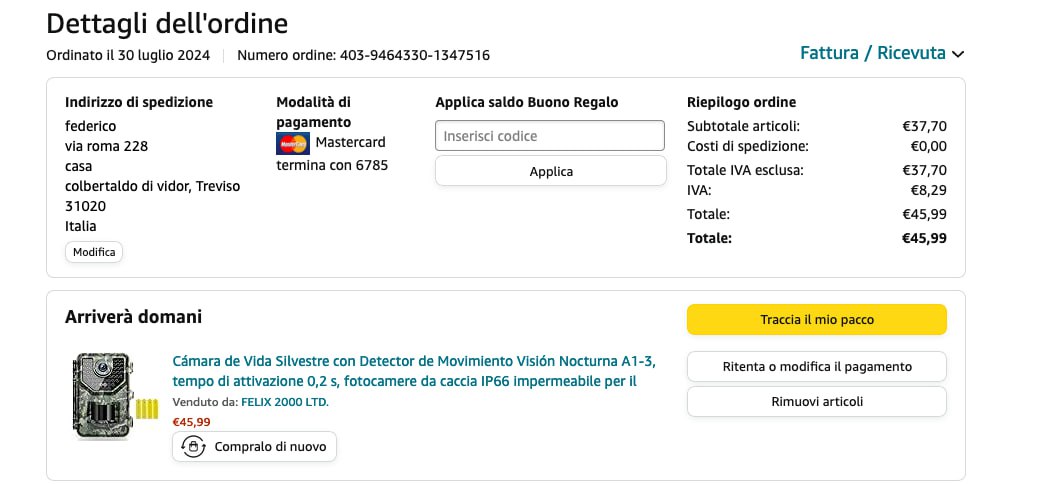
Task: Click the Dettagli dell'ordine page heading
Action: pos(167,24)
